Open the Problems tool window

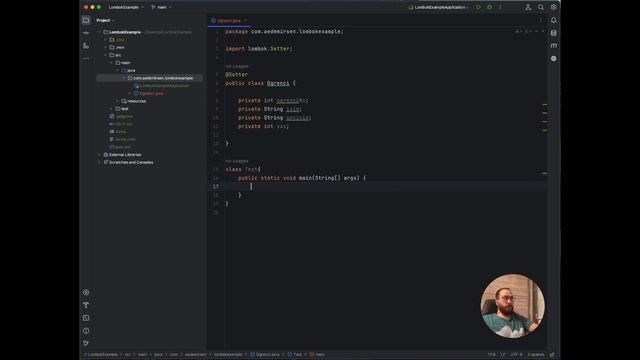[x=86, y=331]
